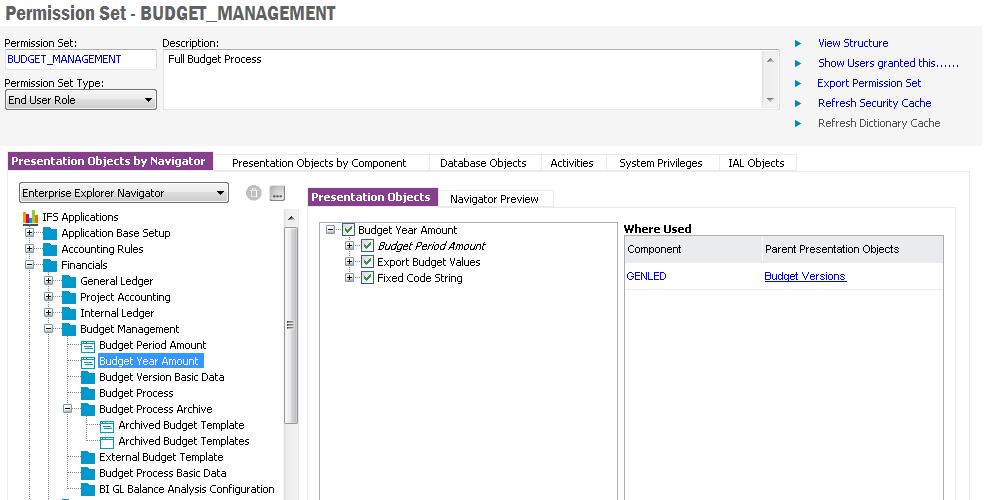Click the Budget Management folder icon
Image resolution: width=984 pixels, height=500 pixels.
tap(69, 329)
